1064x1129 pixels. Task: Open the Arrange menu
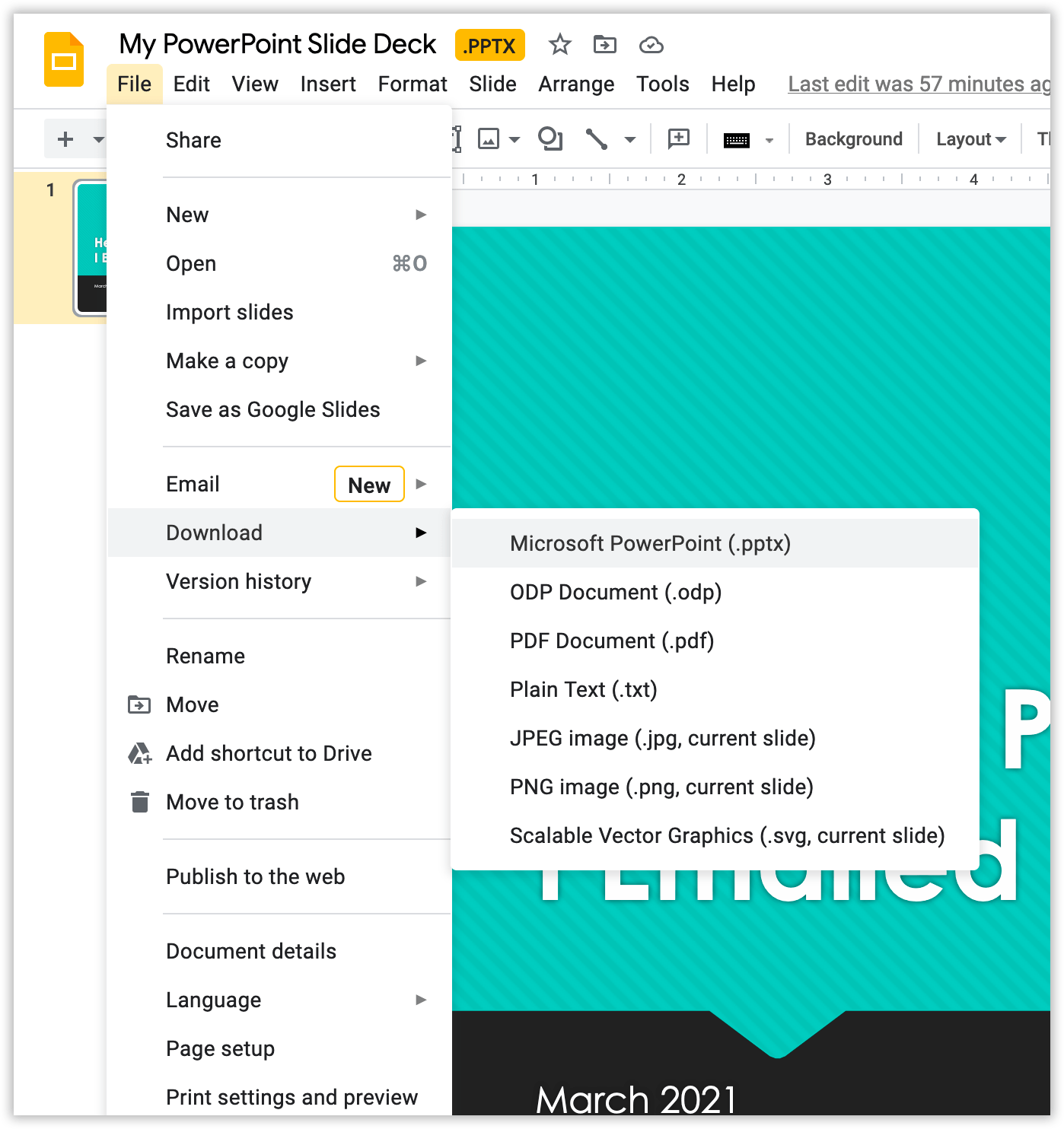(x=576, y=84)
